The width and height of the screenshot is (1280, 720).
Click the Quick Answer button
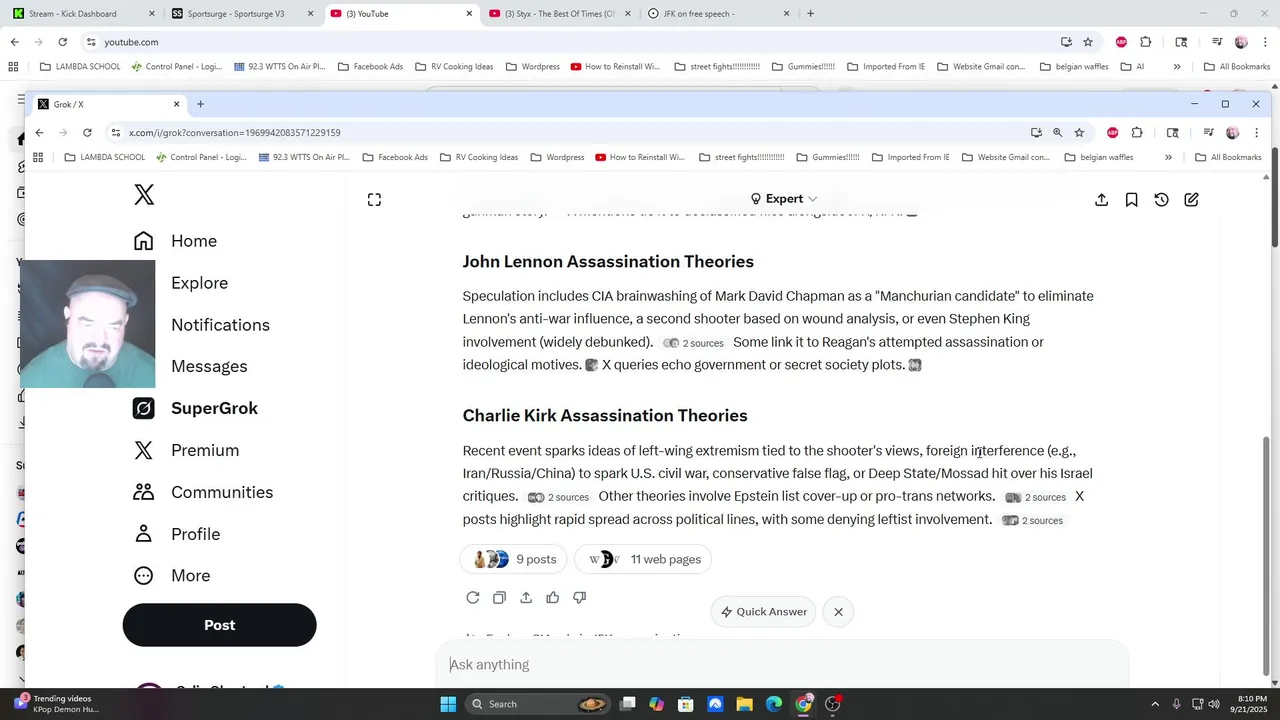(x=764, y=612)
